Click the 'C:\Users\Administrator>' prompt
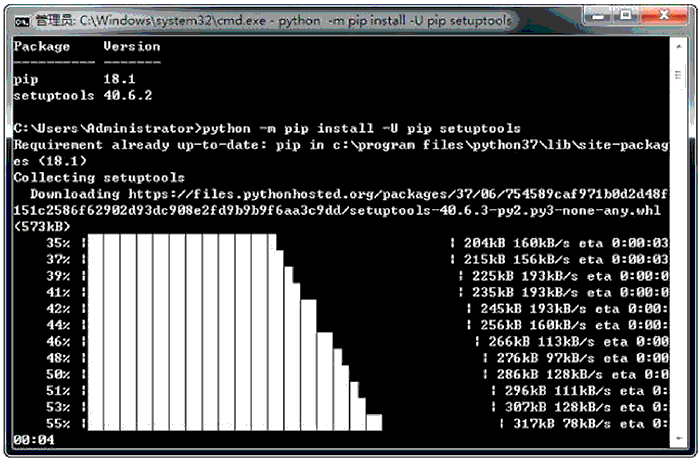This screenshot has width=700, height=459. [x=107, y=129]
